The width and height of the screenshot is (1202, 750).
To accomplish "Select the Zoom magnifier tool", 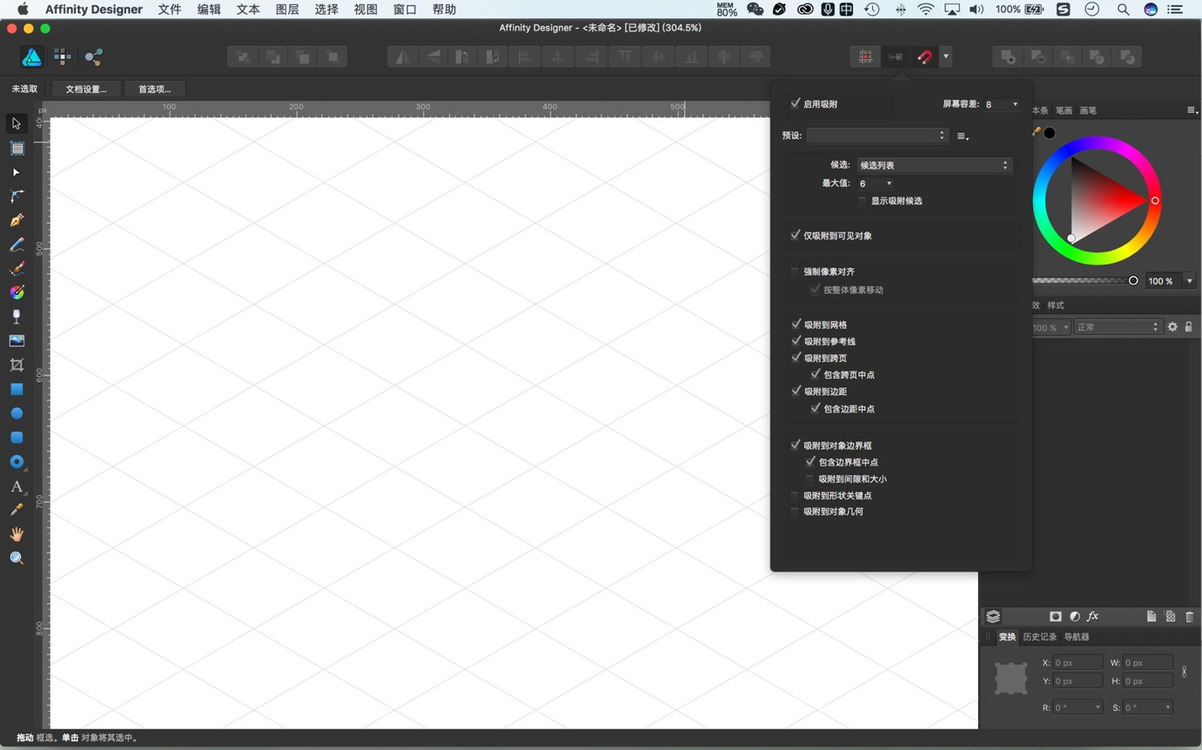I will tap(17, 558).
